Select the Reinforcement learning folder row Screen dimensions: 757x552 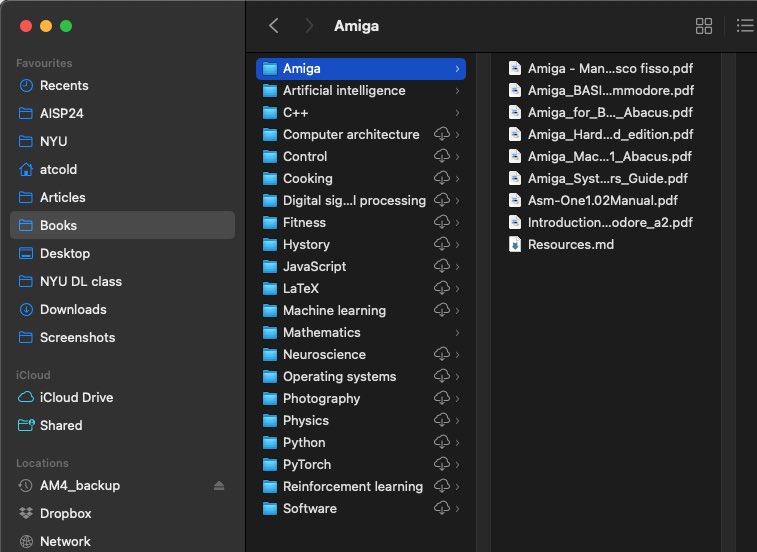(x=361, y=486)
